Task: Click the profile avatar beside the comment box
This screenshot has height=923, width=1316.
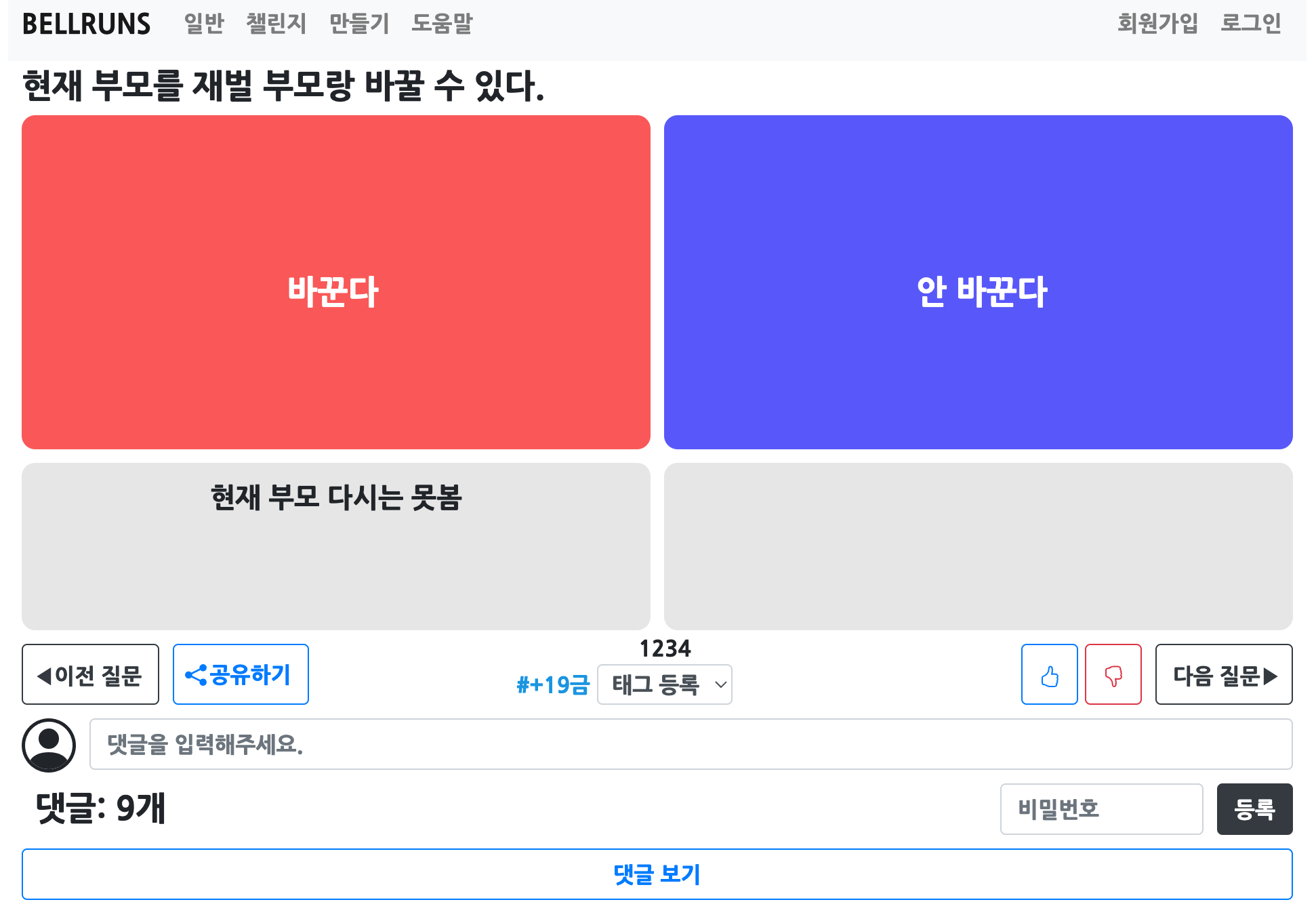Action: coord(50,744)
